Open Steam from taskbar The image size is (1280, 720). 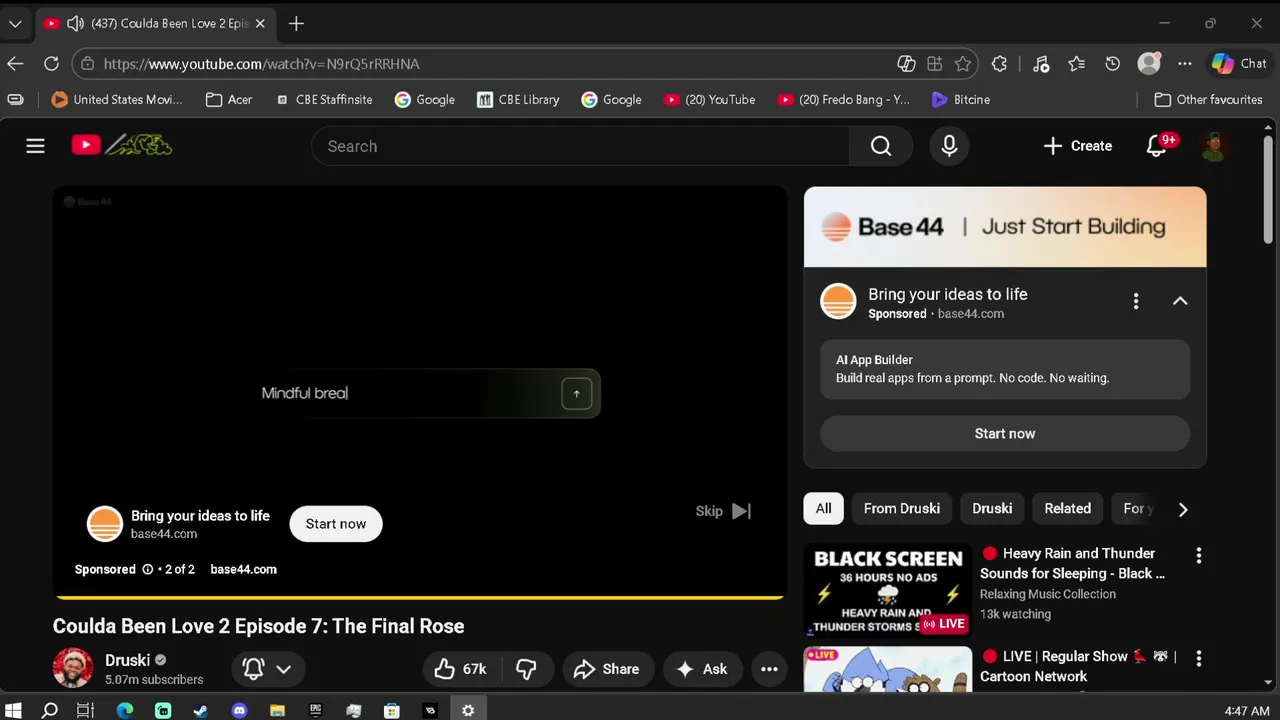pyautogui.click(x=201, y=711)
